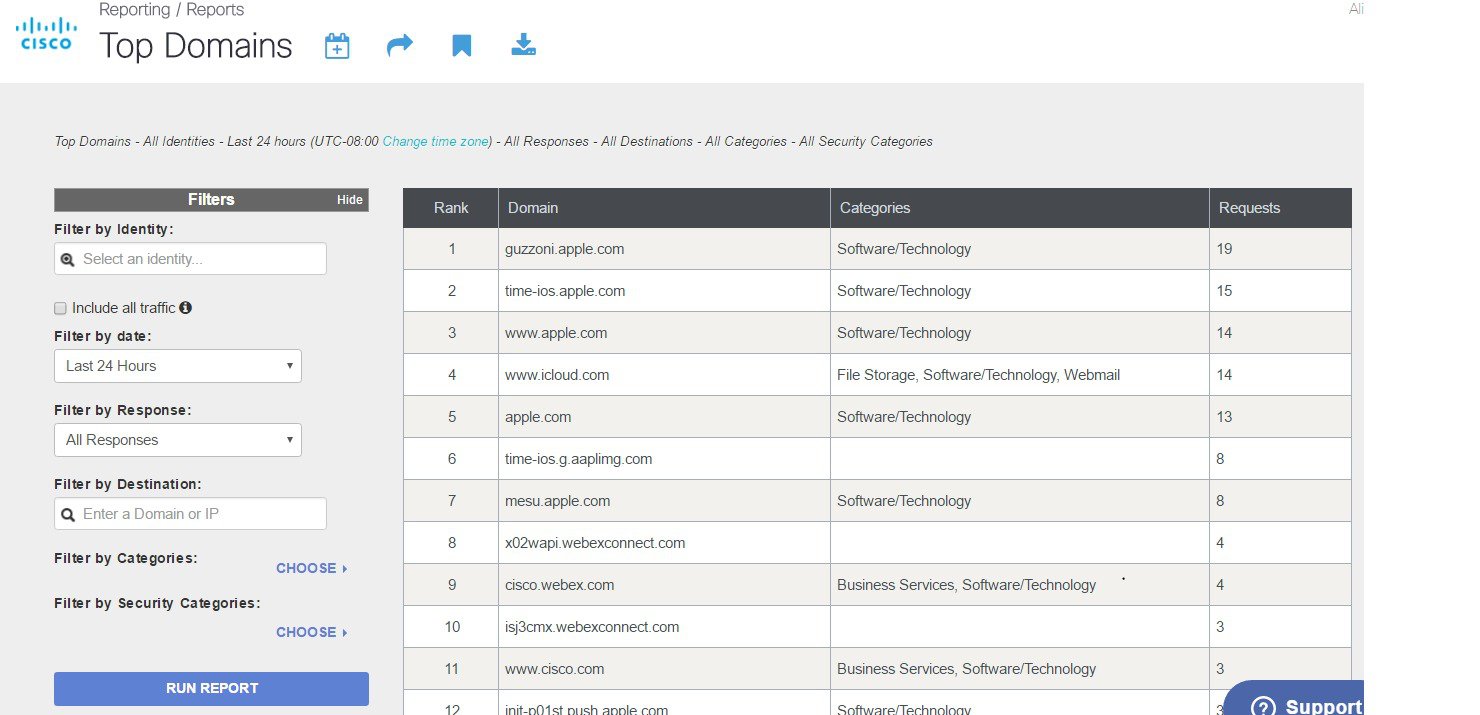Expand CHOOSE for Filter by Security Categories
Viewport: 1480px width, 715px height.
click(x=312, y=632)
